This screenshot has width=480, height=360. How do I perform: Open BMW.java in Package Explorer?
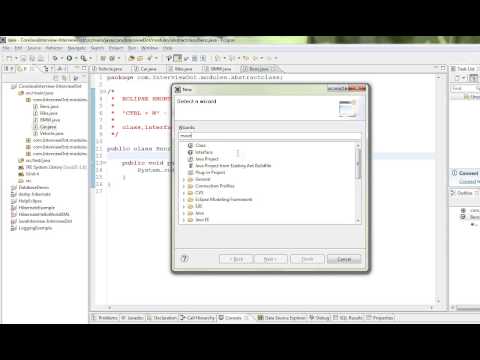click(50, 120)
